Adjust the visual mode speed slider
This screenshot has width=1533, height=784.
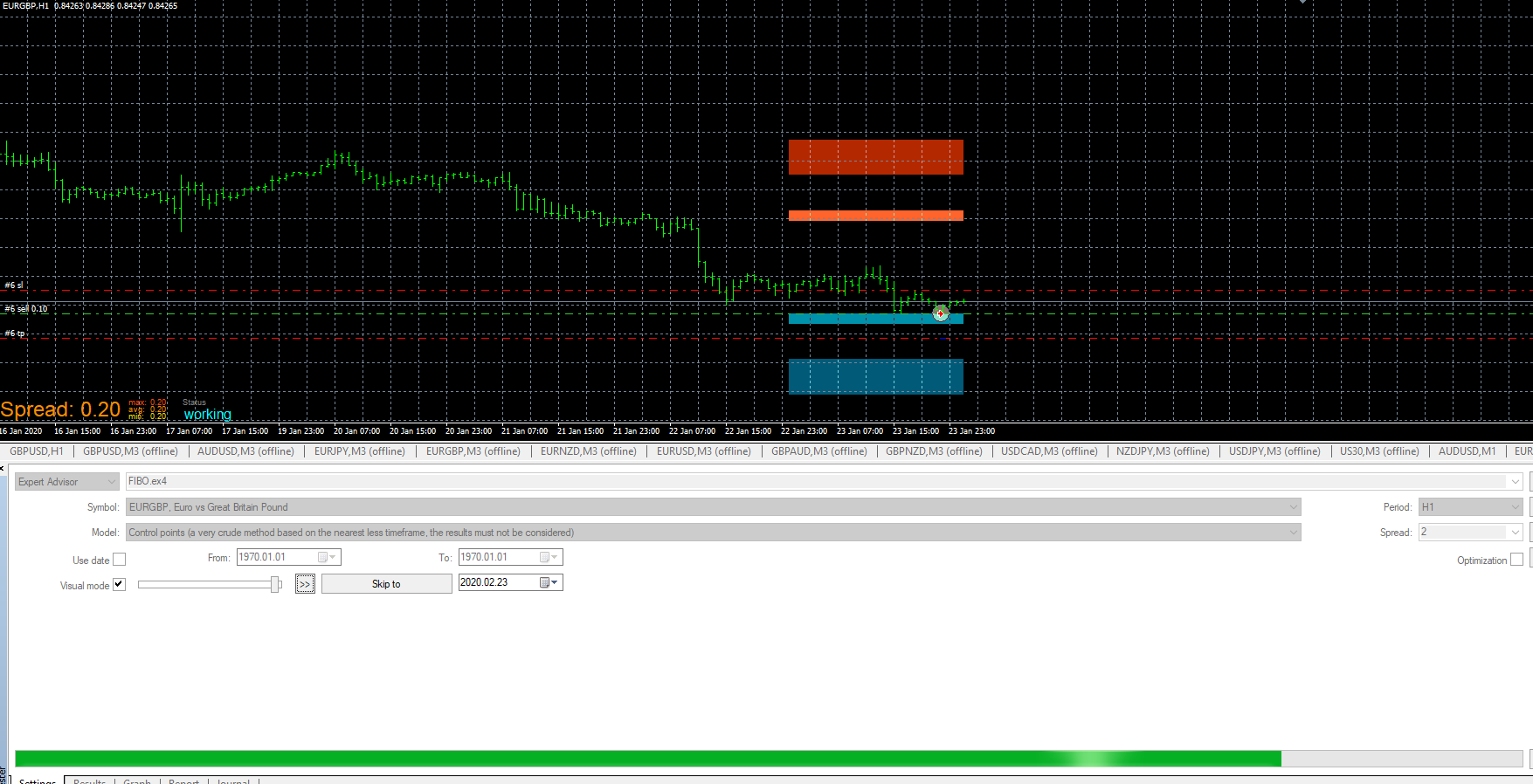[x=275, y=584]
